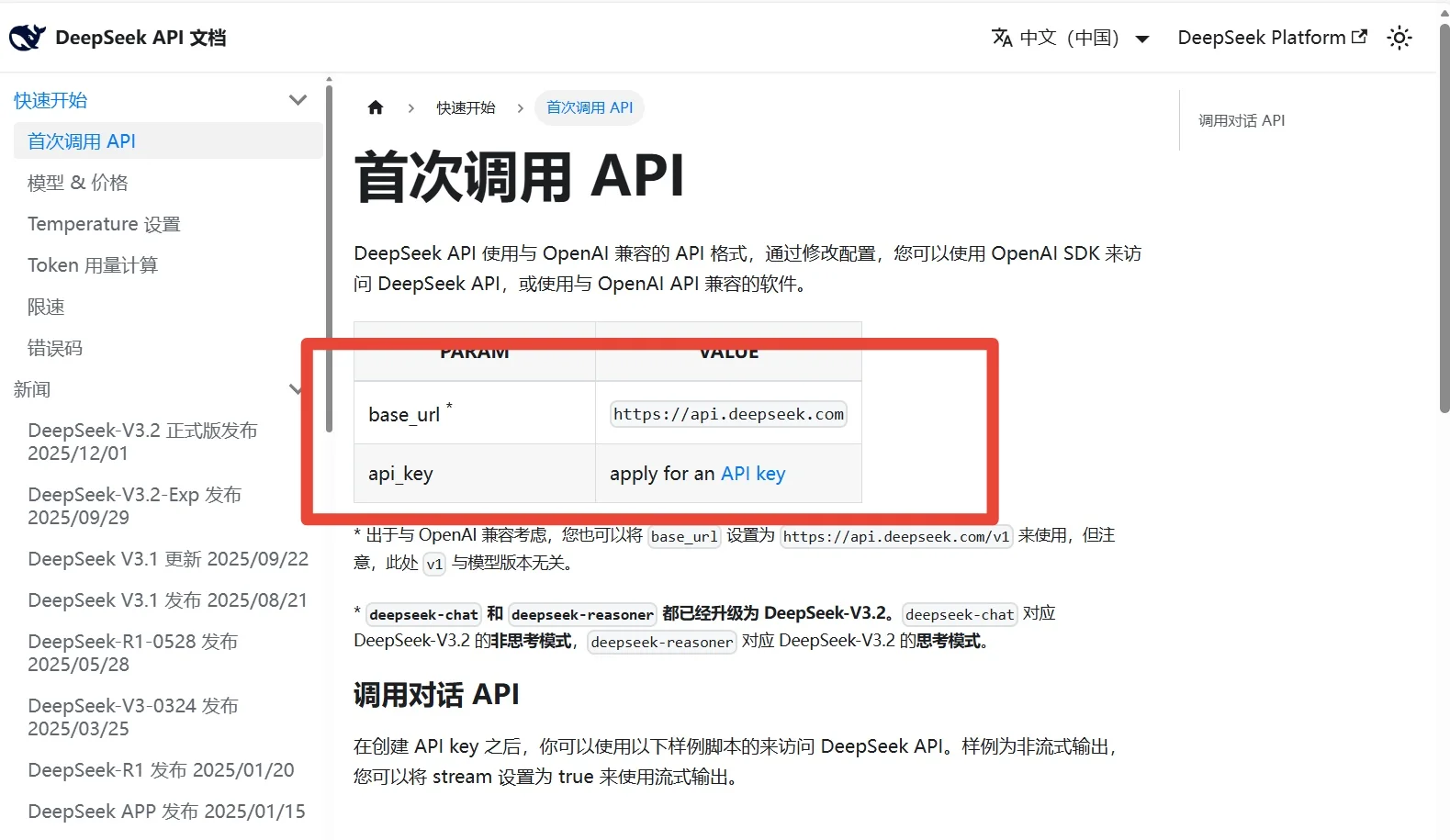Open the Token 用量计算 page

click(93, 265)
